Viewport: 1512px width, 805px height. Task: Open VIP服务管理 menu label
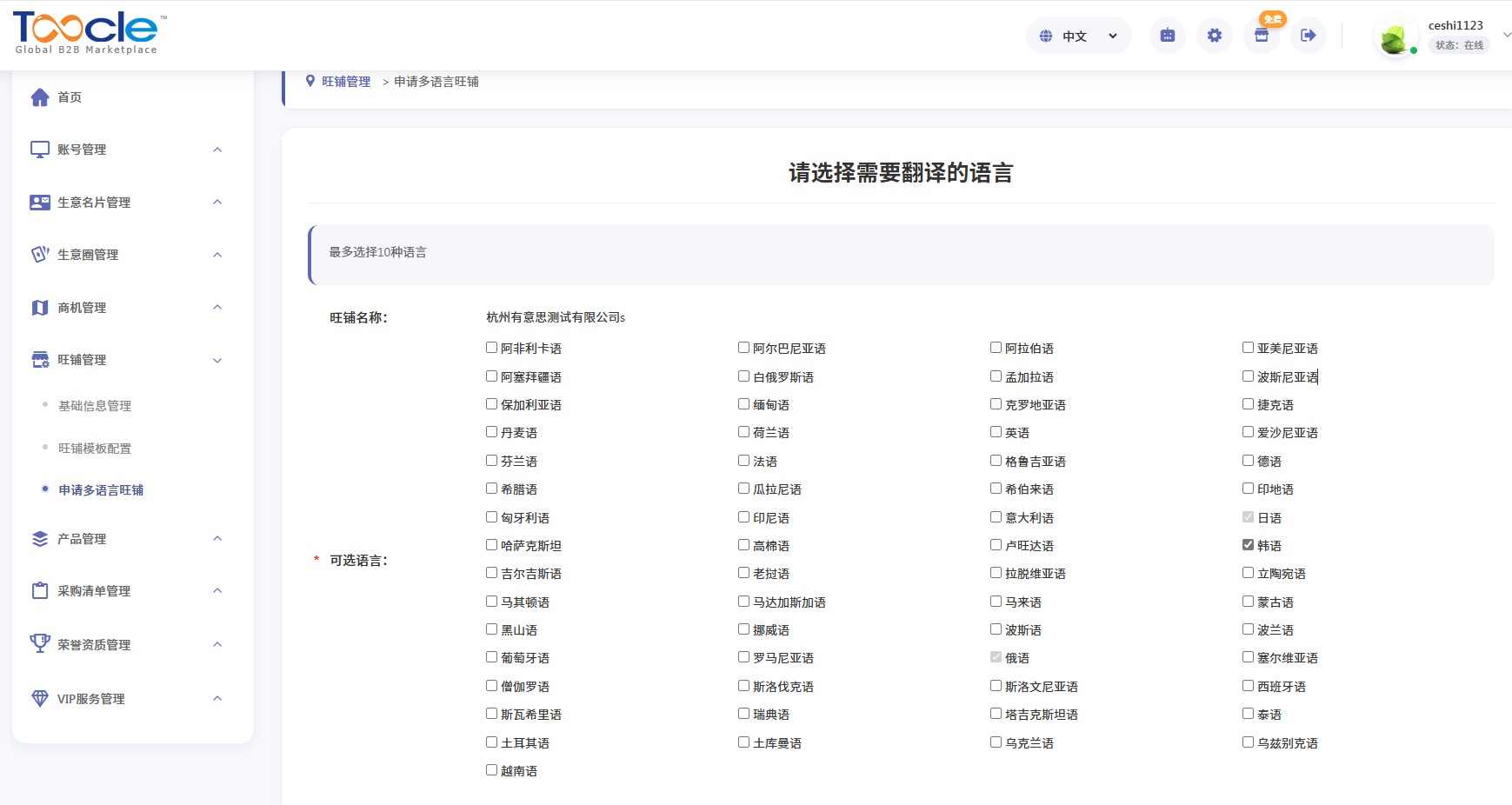pyautogui.click(x=91, y=699)
